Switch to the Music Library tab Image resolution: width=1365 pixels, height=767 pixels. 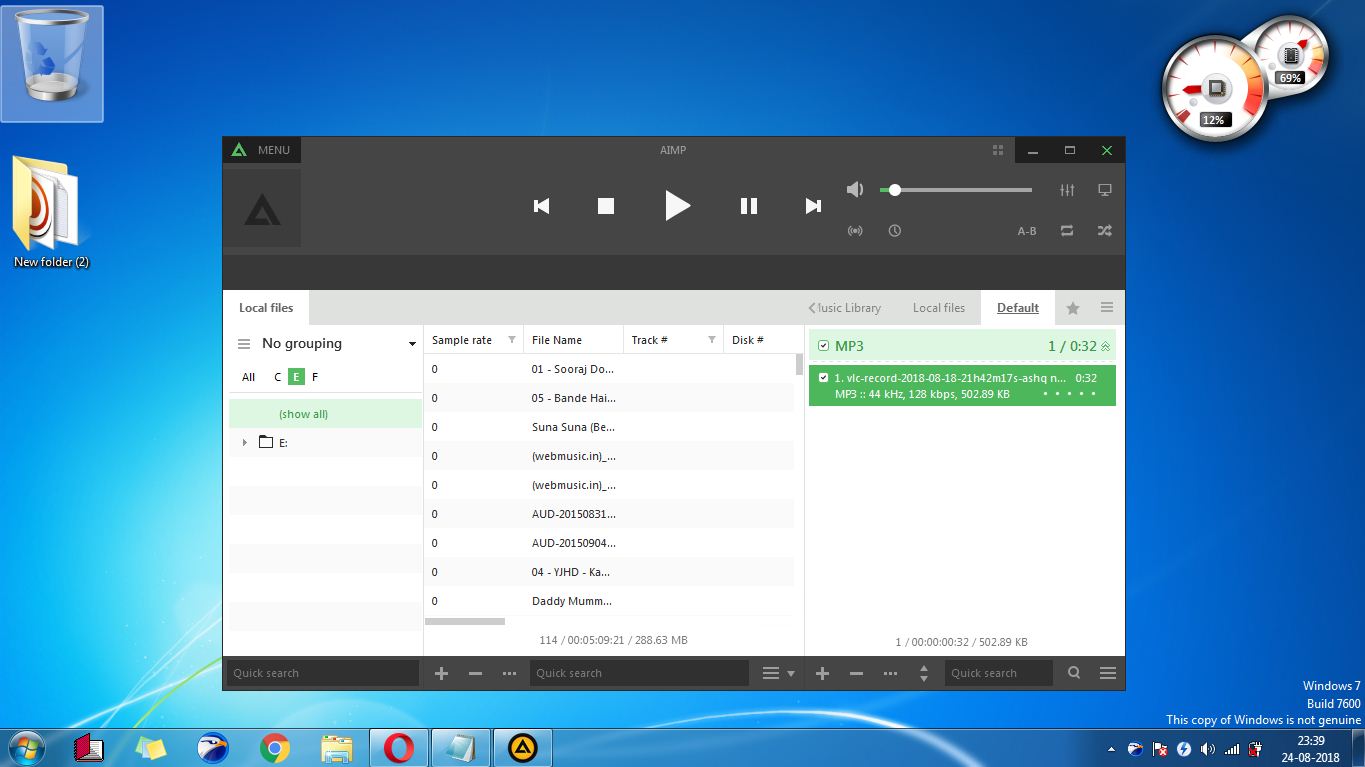846,307
